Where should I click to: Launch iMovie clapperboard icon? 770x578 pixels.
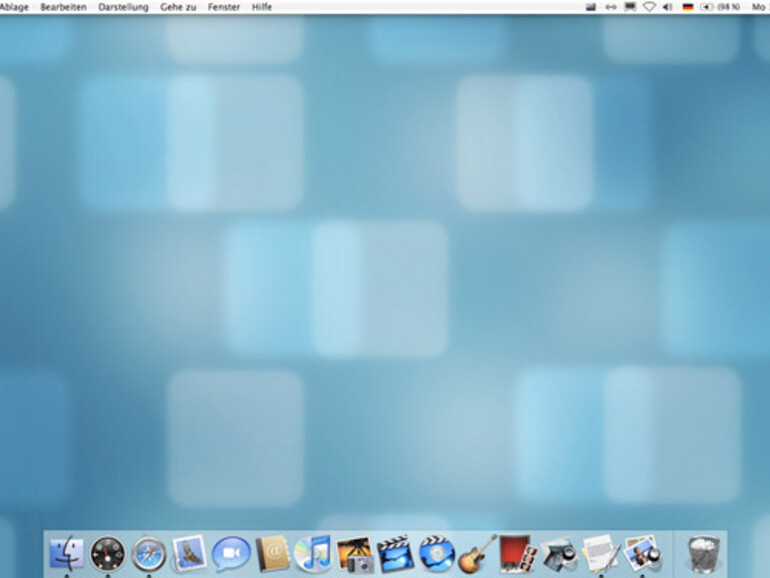point(395,554)
